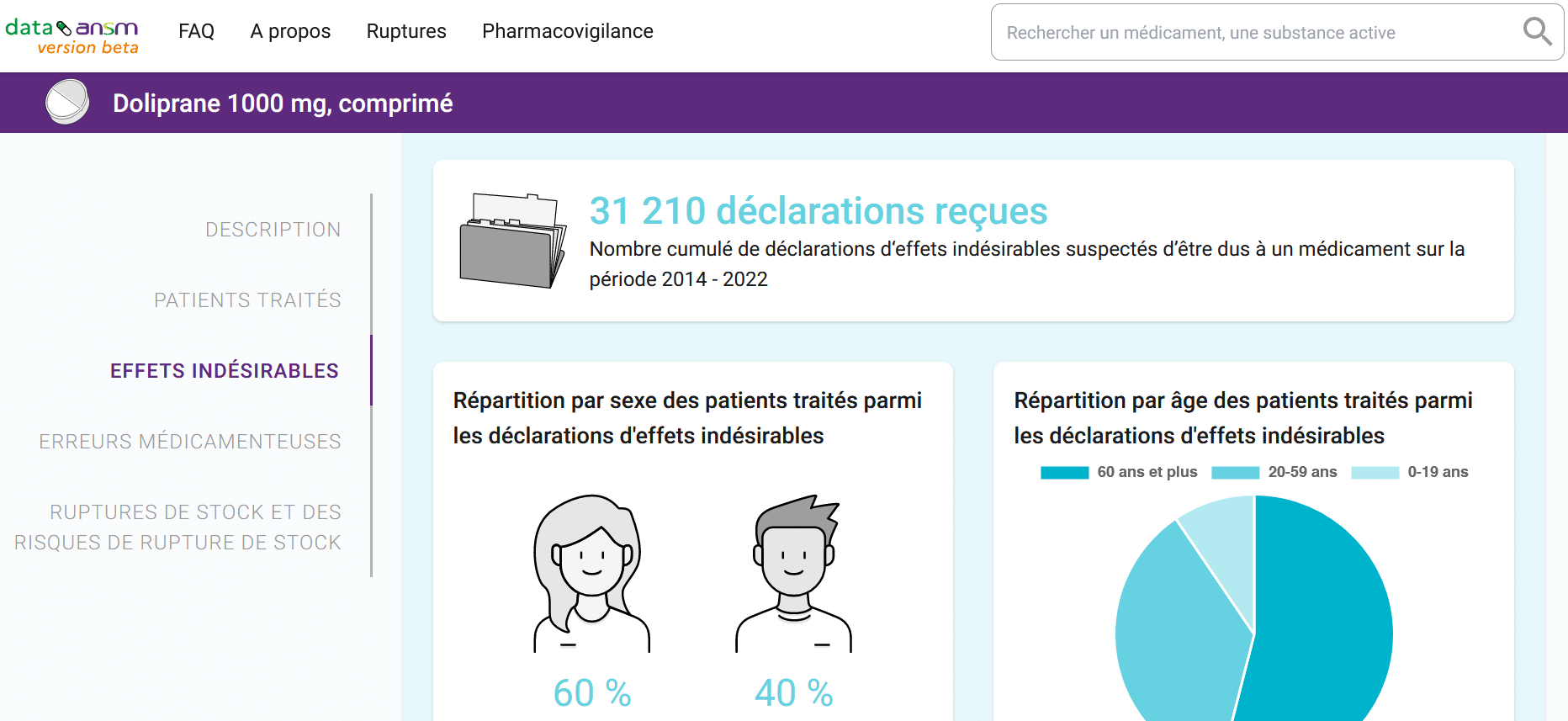The height and width of the screenshot is (721, 1568).
Task: Go to Ruptures menu item
Action: coord(406,31)
